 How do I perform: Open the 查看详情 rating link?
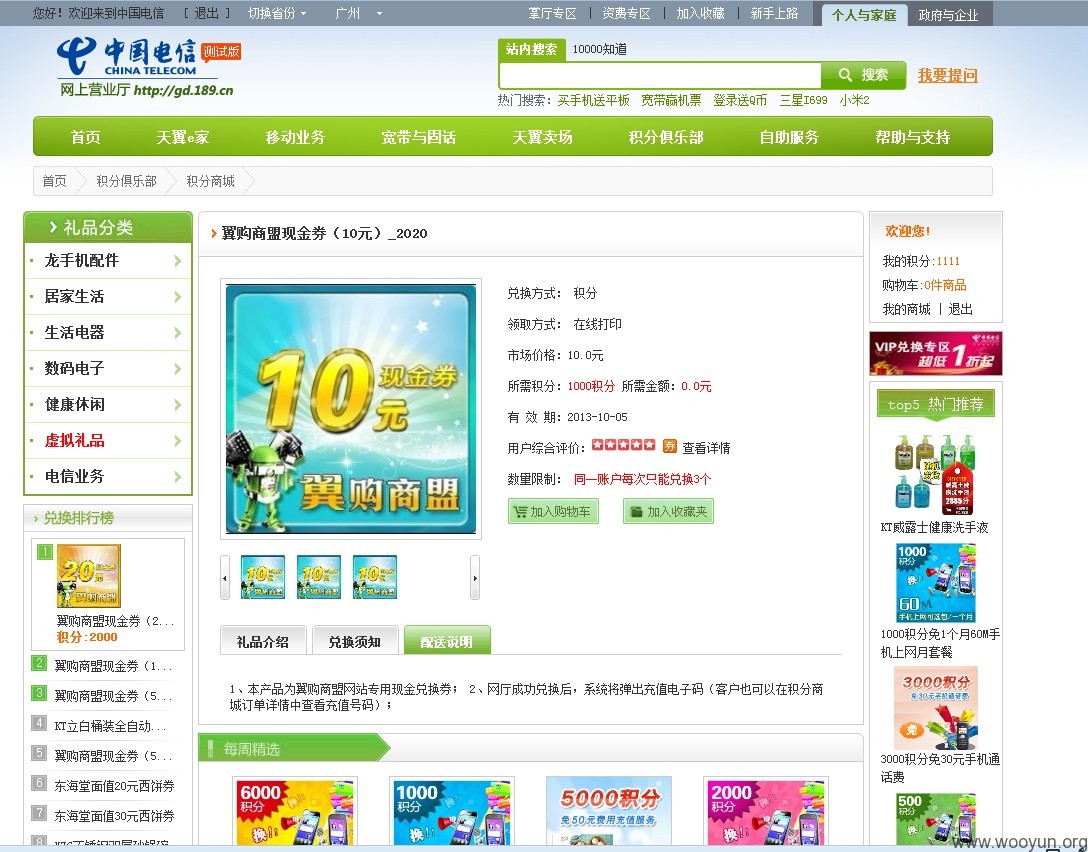(x=706, y=448)
